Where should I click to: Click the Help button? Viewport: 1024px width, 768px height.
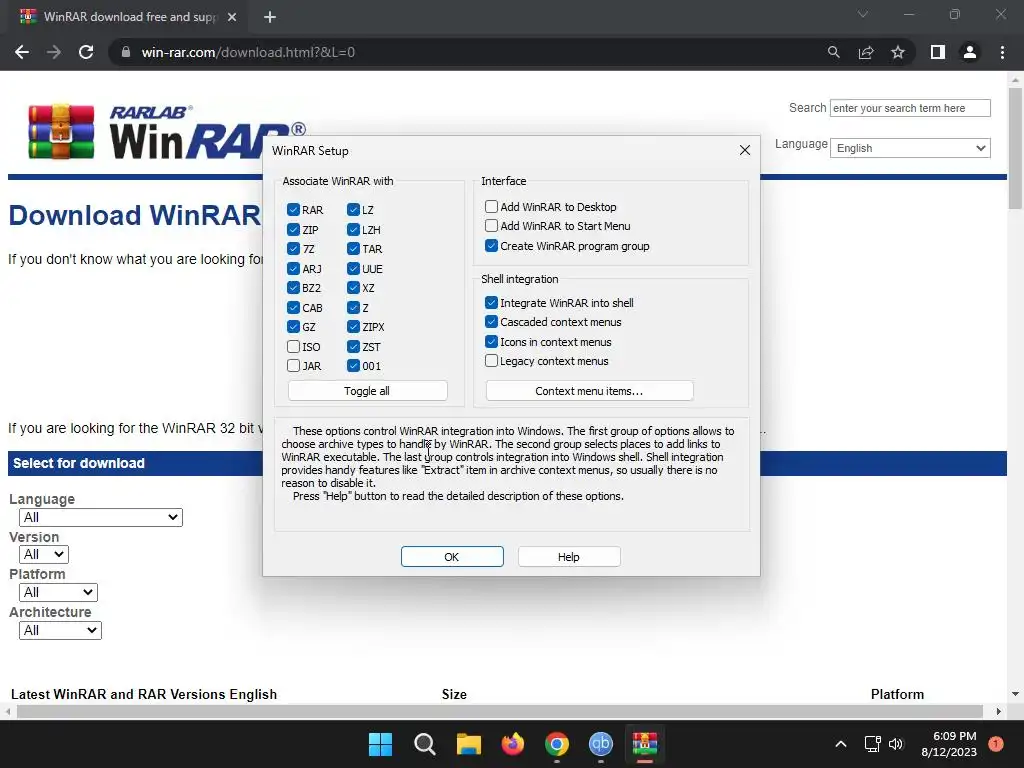click(x=568, y=556)
